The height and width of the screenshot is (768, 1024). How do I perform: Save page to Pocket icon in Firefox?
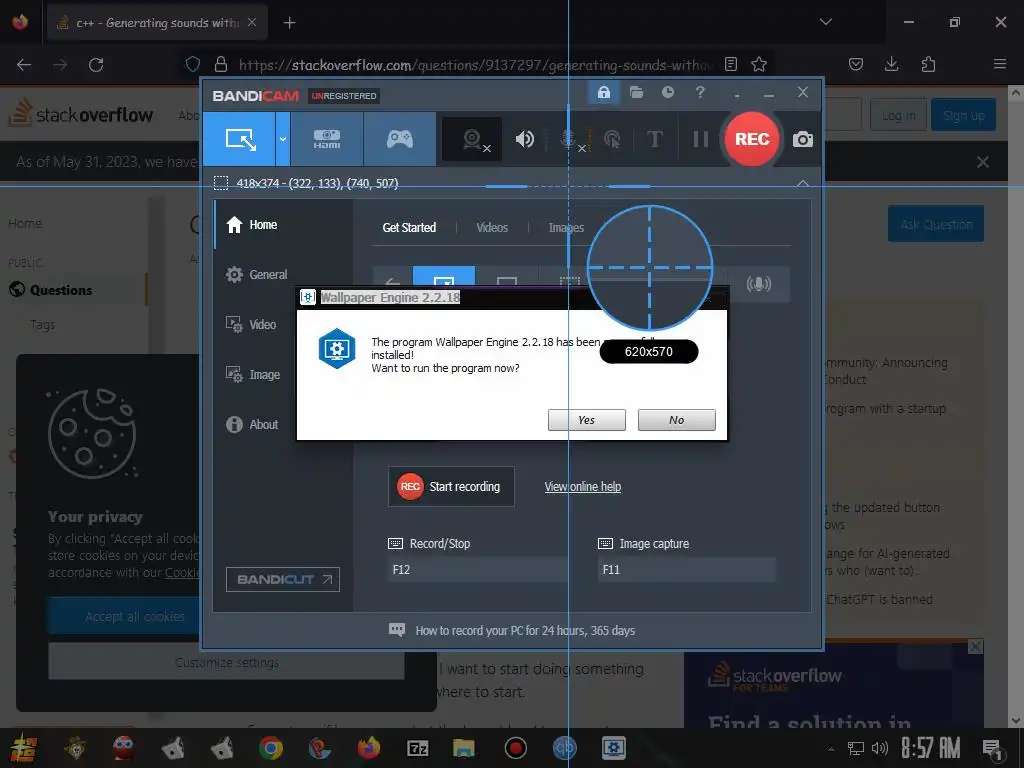(x=856, y=64)
